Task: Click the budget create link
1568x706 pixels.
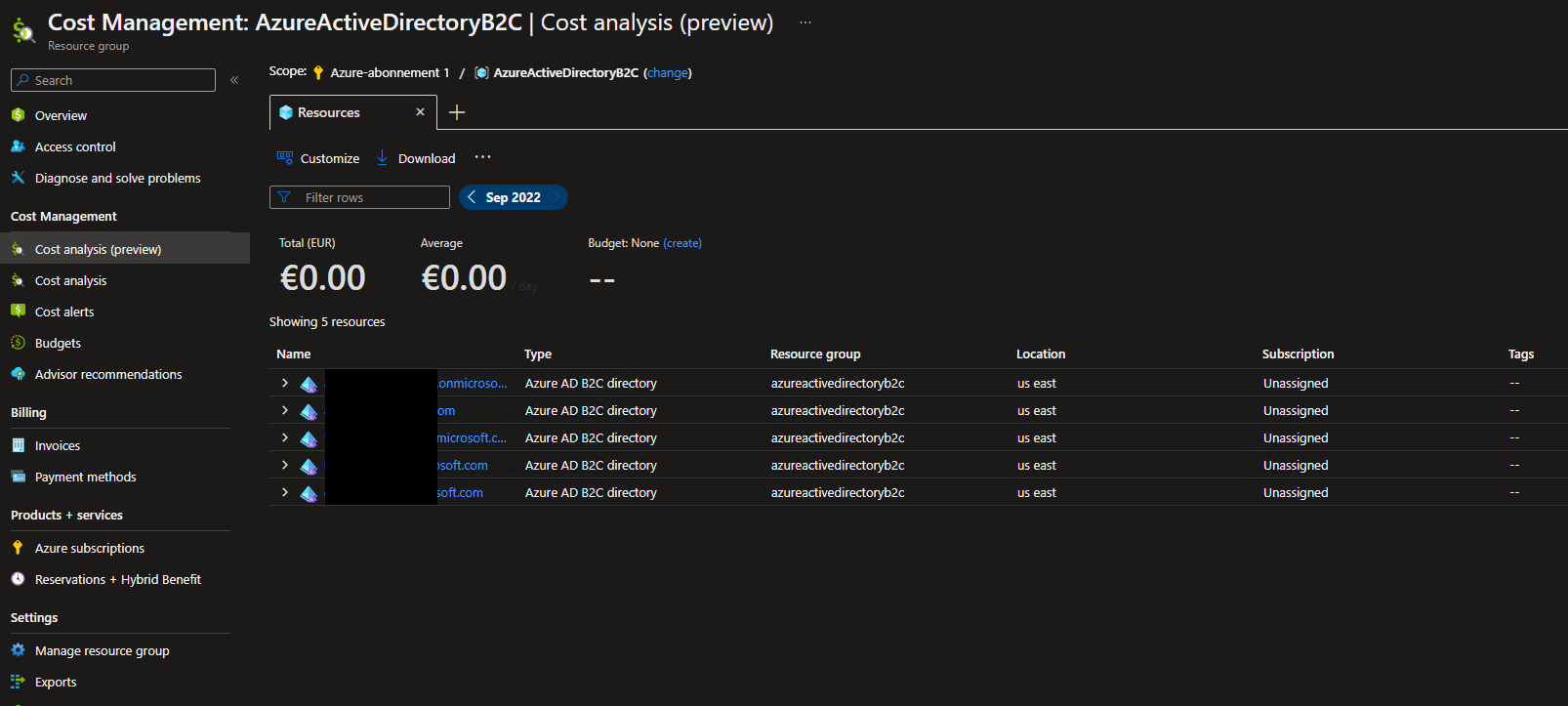Action: pos(682,243)
